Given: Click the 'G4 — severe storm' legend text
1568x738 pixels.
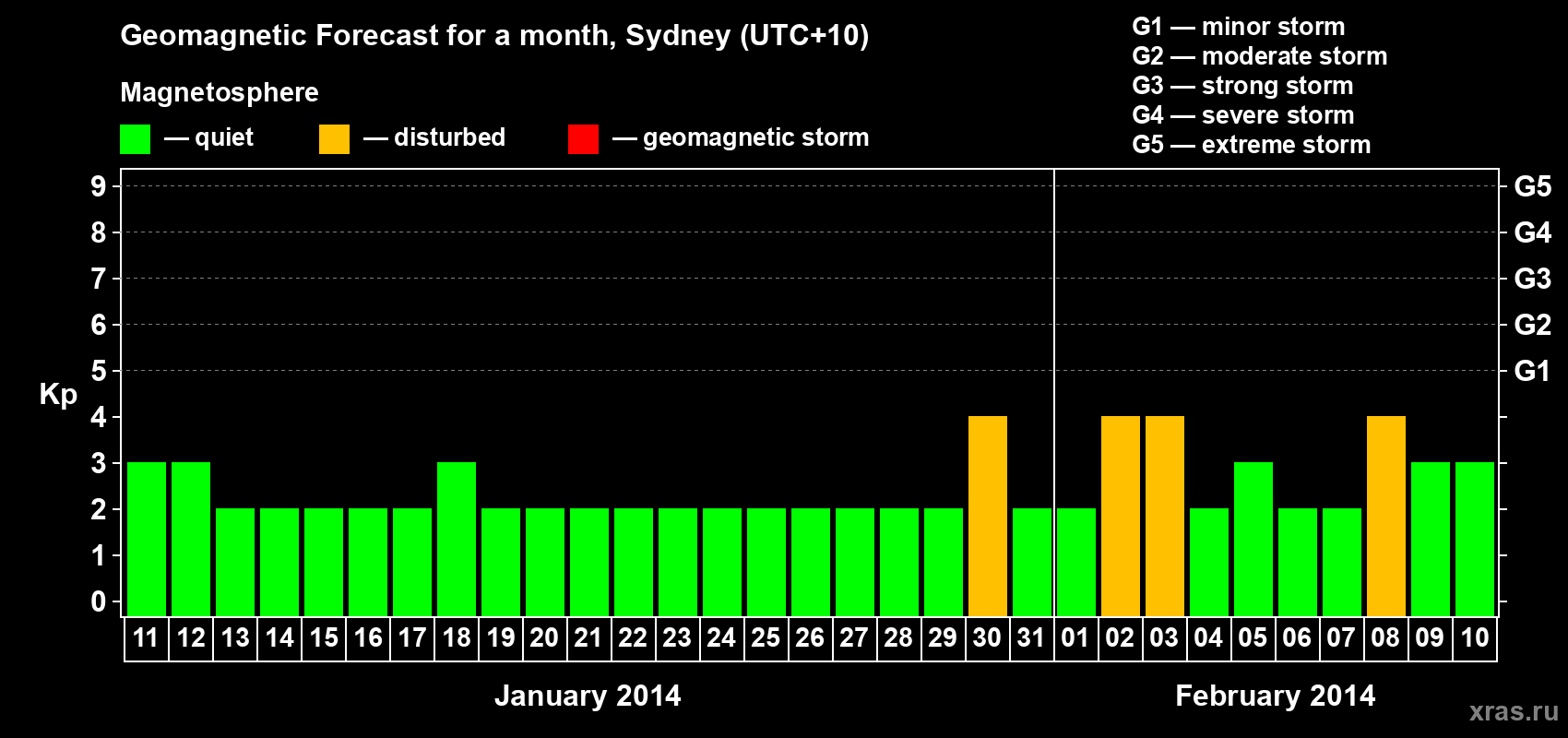Looking at the screenshot, I should [1243, 115].
